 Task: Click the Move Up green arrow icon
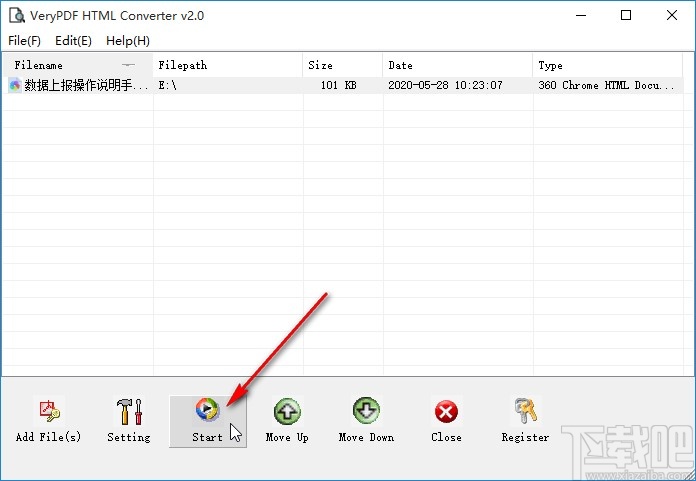[287, 410]
